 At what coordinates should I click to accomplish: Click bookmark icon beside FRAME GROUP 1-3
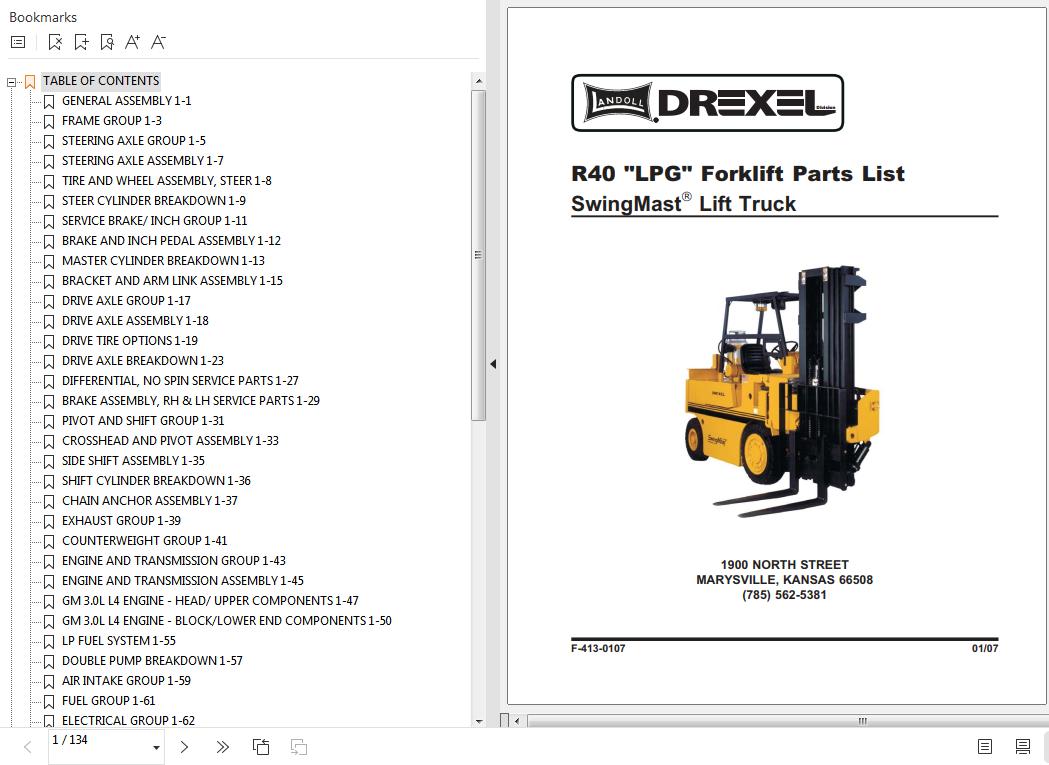coord(49,122)
